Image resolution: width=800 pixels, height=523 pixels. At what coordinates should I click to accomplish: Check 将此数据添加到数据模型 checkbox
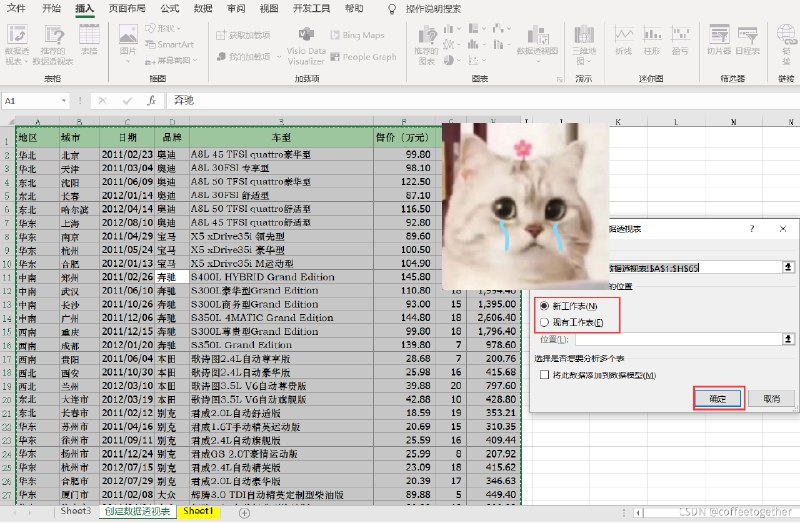(x=544, y=375)
